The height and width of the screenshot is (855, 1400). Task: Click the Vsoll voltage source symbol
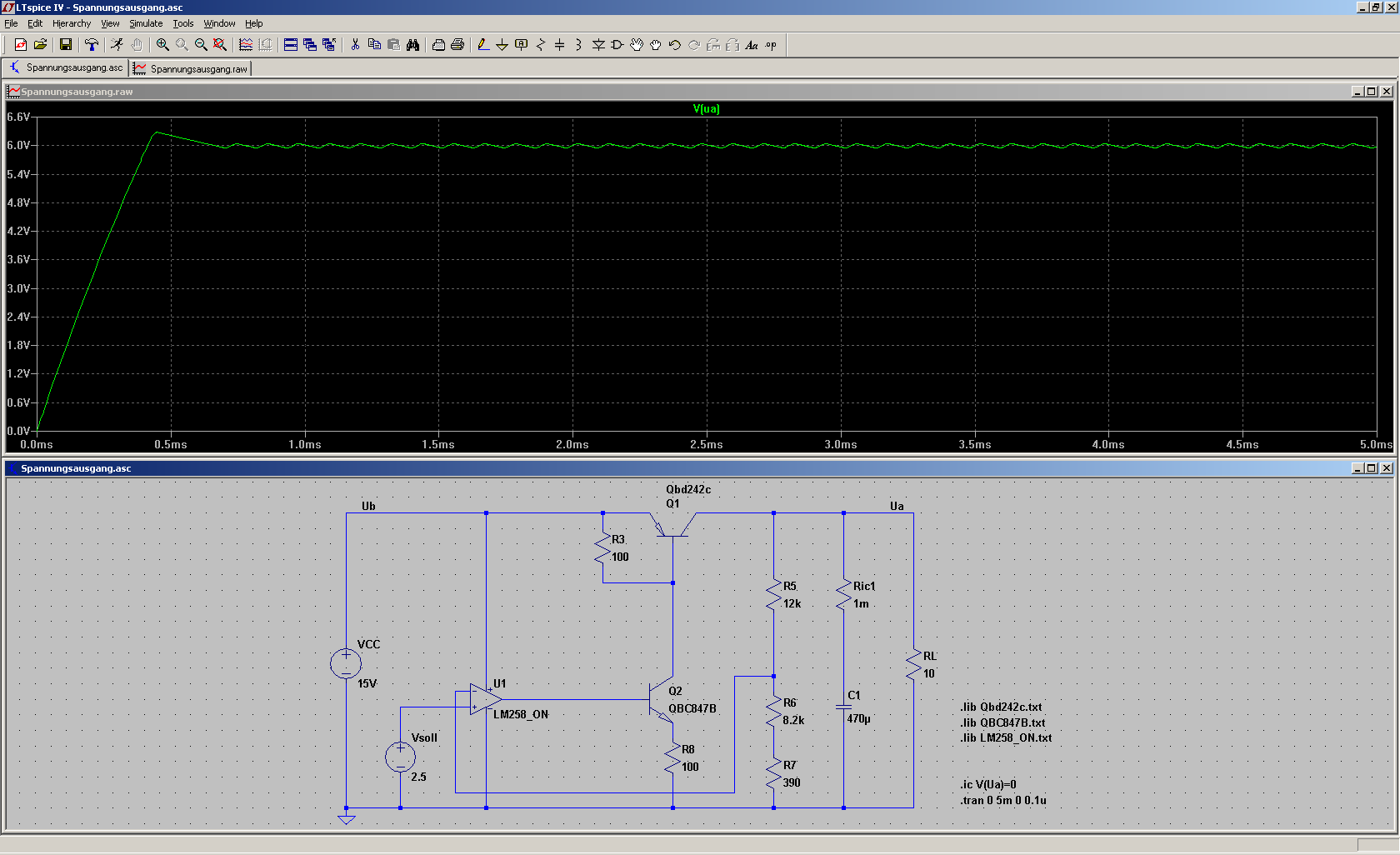coord(401,757)
